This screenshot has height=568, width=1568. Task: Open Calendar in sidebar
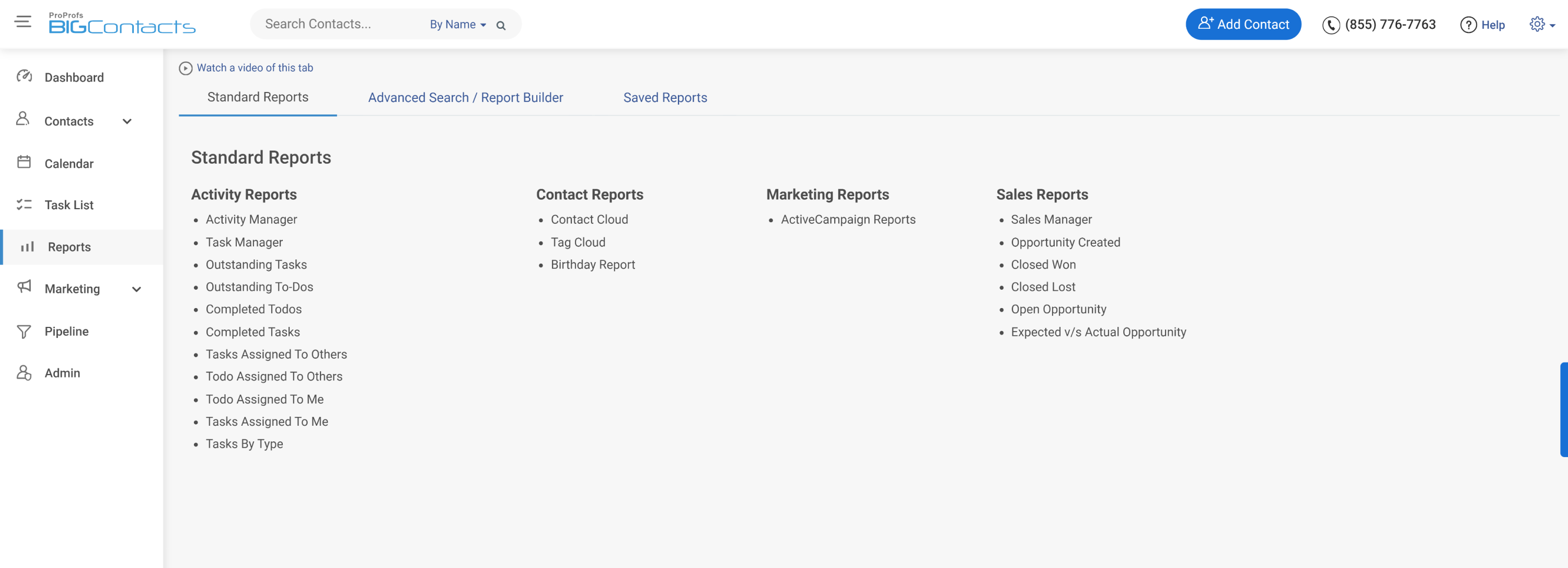point(69,164)
